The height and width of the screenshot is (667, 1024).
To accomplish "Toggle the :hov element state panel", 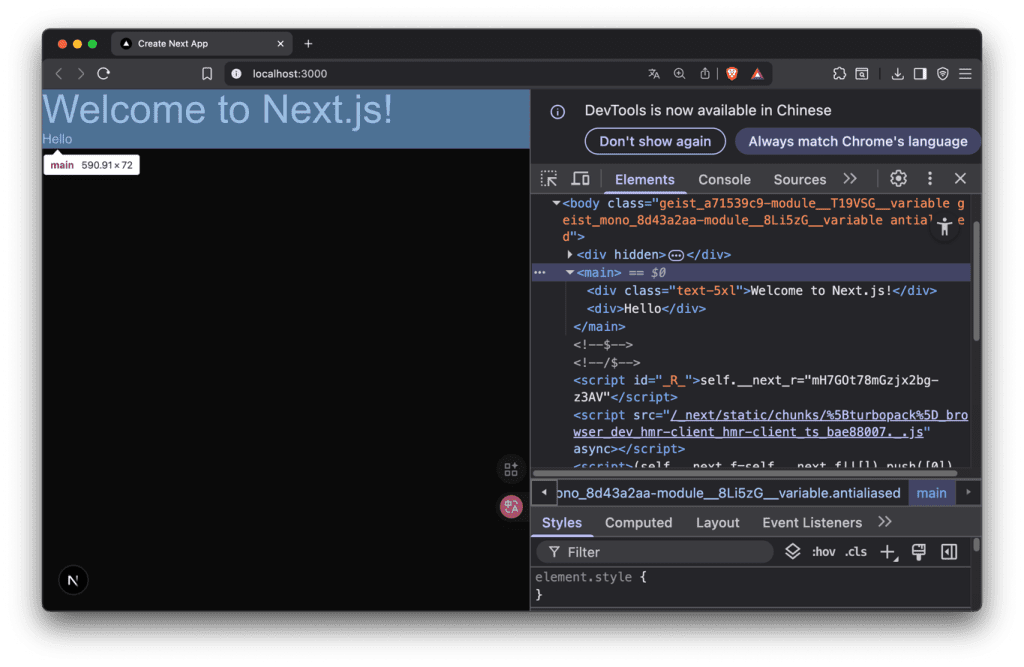I will tap(823, 552).
